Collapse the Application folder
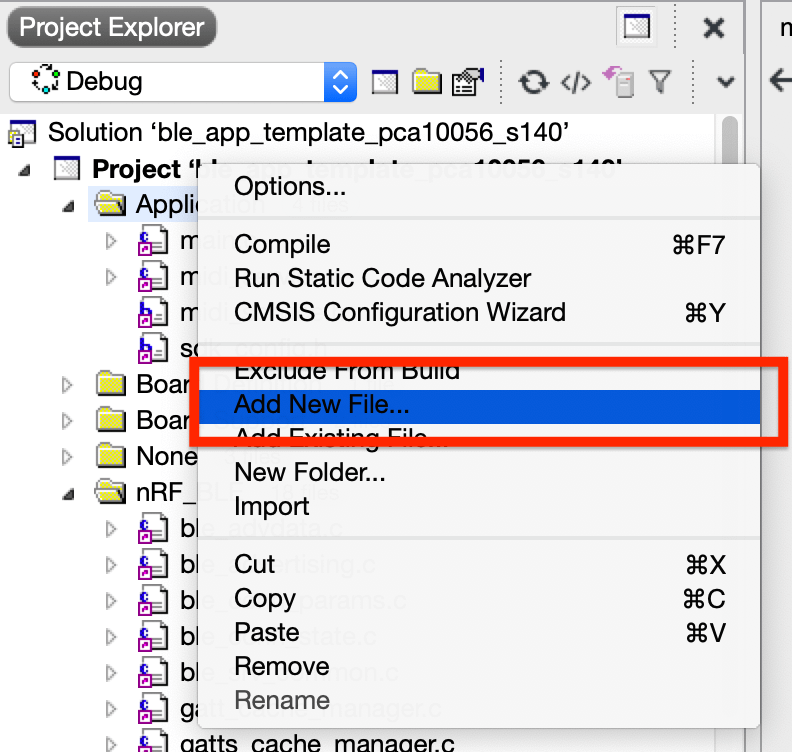The height and width of the screenshot is (752, 792). (x=68, y=206)
